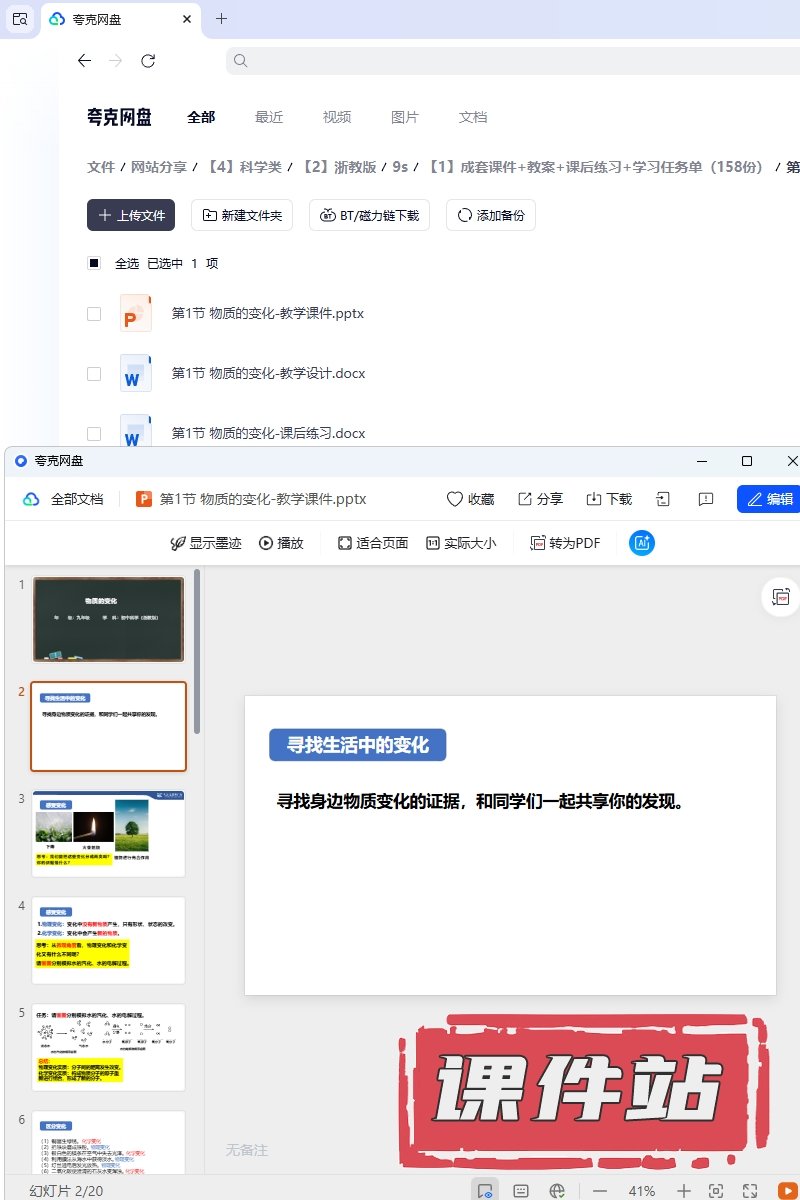The width and height of the screenshot is (800, 1200).
Task: Click the slide thumbnail panel scrollbar
Action: click(x=197, y=650)
